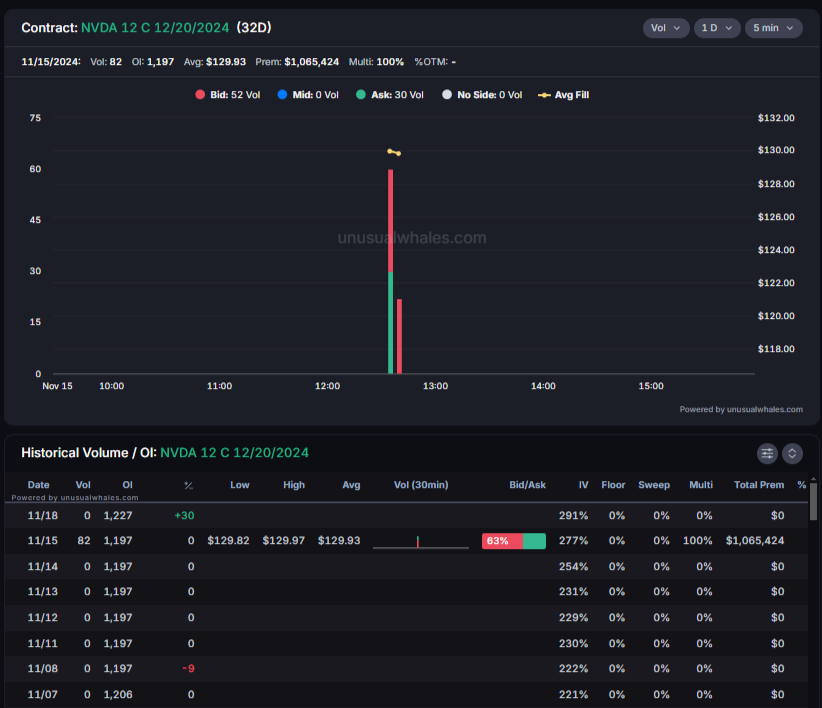The height and width of the screenshot is (708, 822).
Task: Click the yellow Avg Fill marker on chart
Action: [394, 153]
